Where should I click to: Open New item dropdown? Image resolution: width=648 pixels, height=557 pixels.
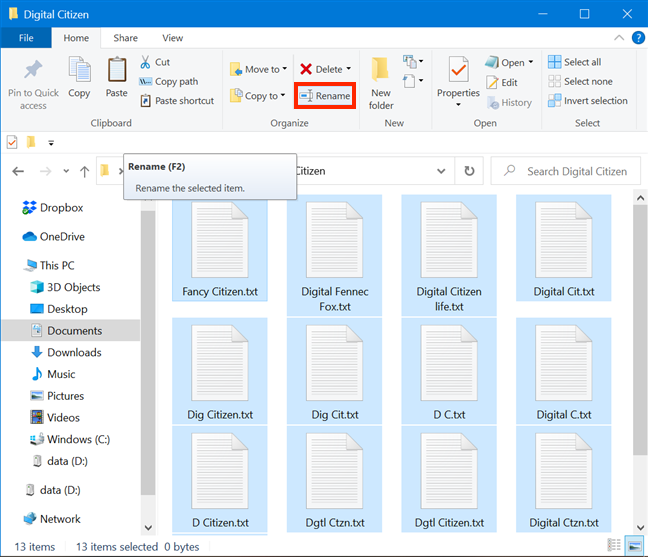(413, 62)
